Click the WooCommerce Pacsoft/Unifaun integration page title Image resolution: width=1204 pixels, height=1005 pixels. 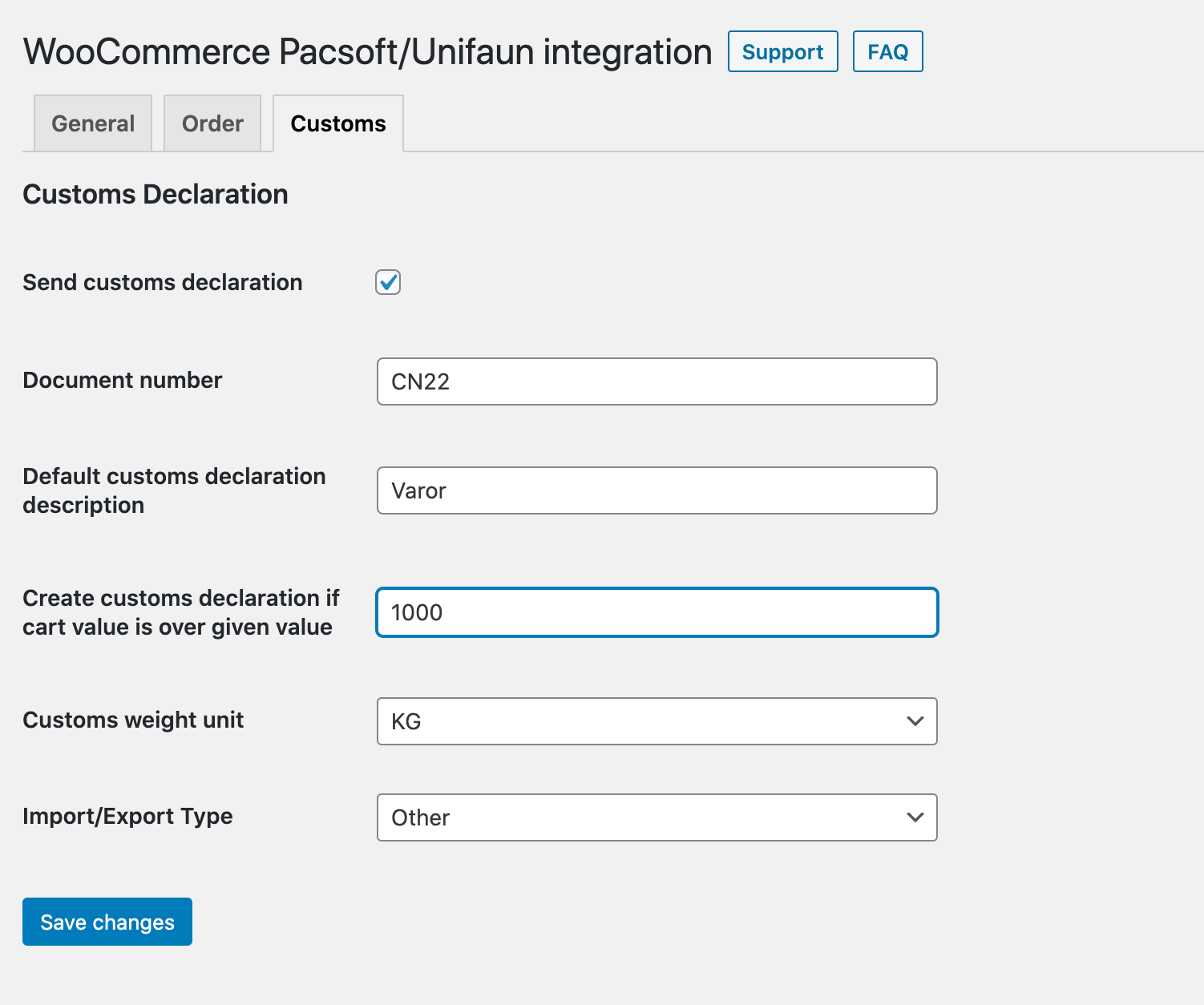367,52
